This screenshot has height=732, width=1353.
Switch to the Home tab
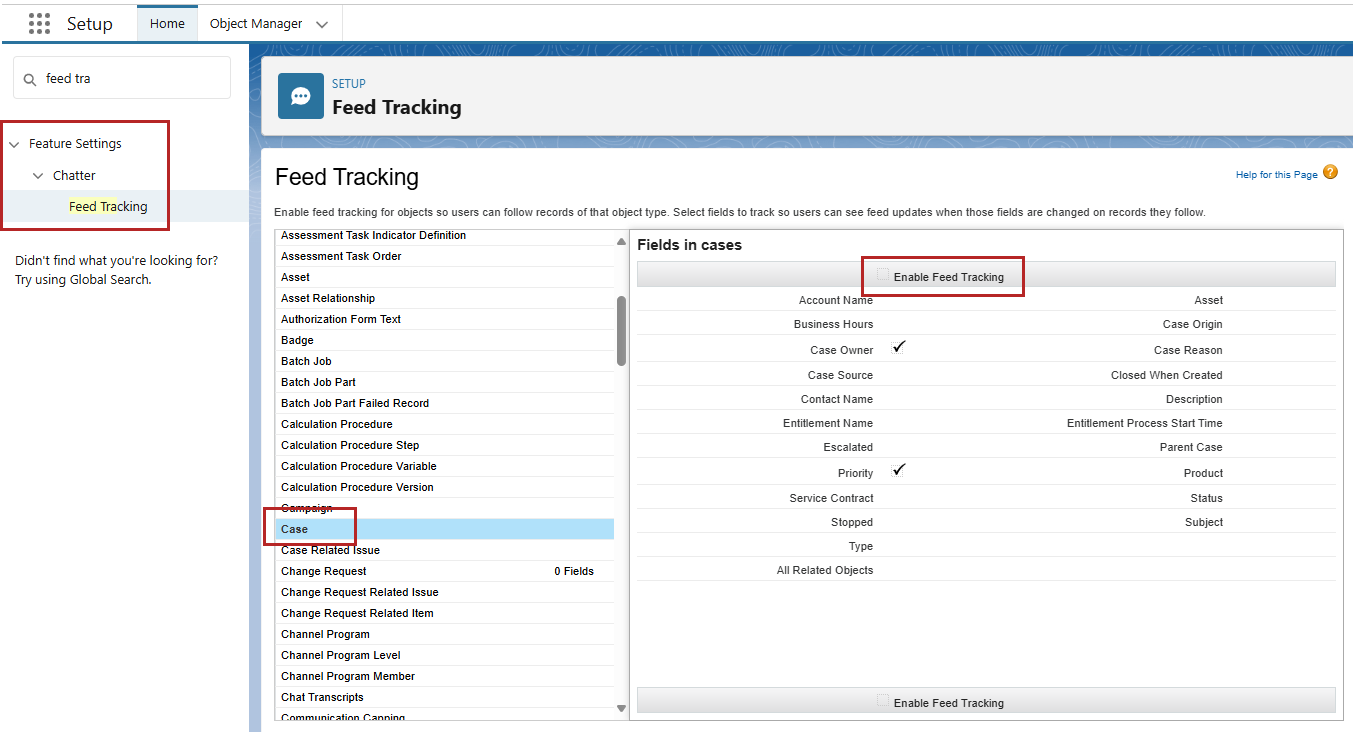point(167,24)
